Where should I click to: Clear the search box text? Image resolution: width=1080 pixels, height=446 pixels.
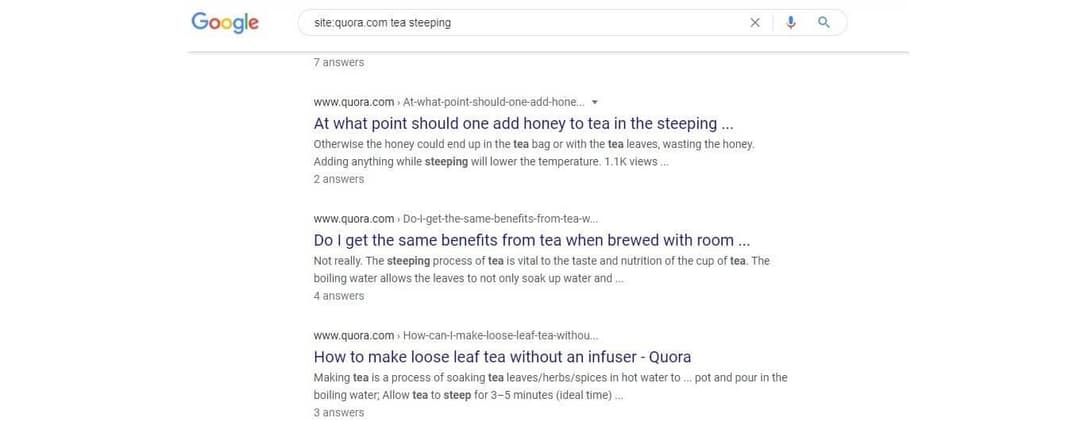(755, 23)
